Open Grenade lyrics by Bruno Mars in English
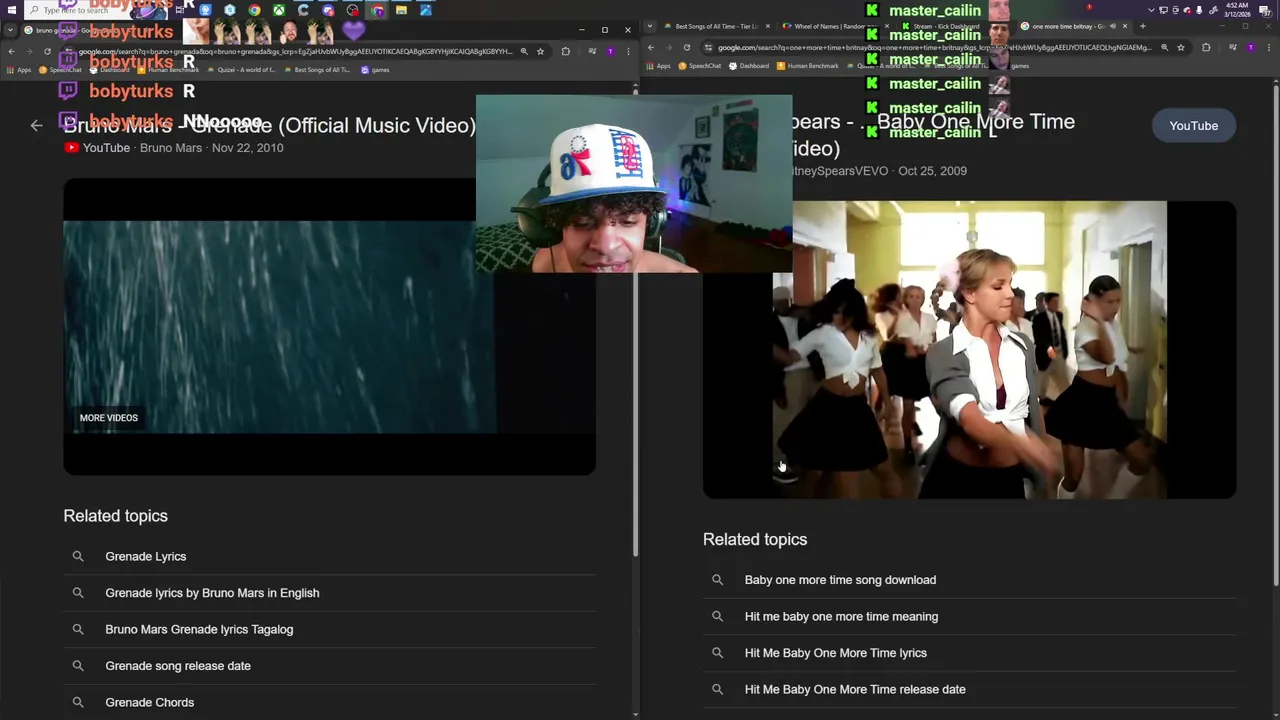1280x720 pixels. (x=212, y=593)
